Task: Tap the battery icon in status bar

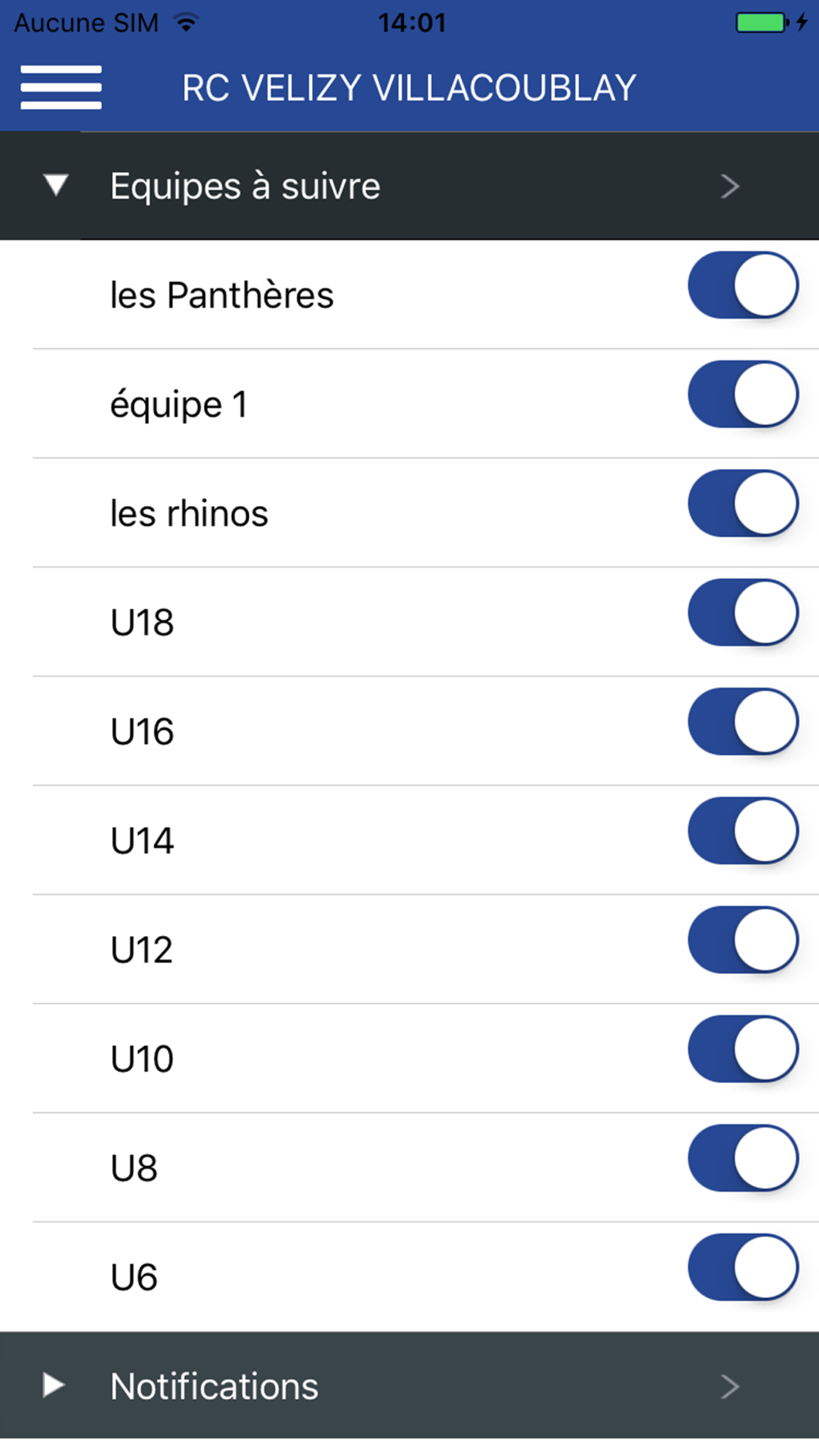Action: pyautogui.click(x=762, y=23)
